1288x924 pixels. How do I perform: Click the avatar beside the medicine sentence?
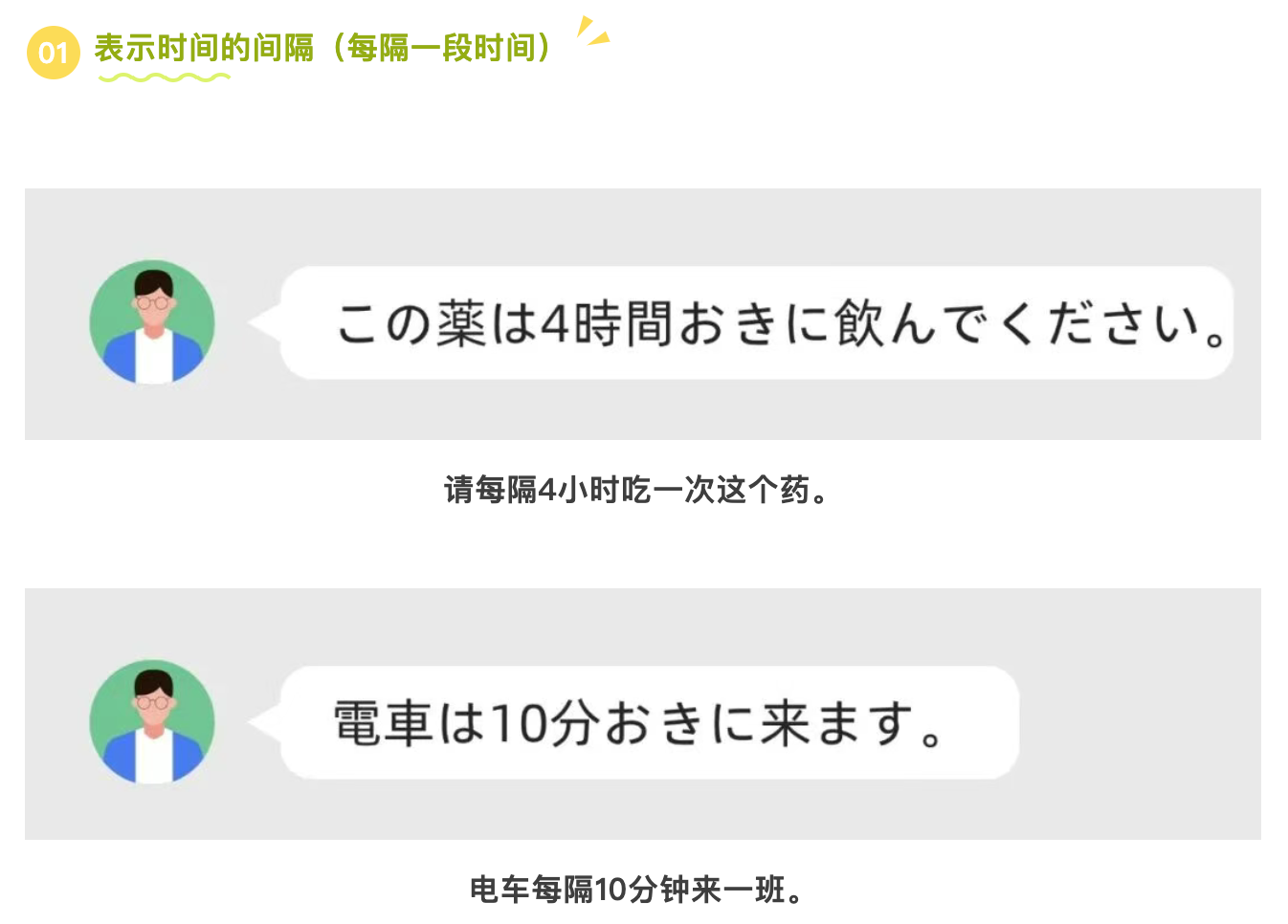coord(152,322)
